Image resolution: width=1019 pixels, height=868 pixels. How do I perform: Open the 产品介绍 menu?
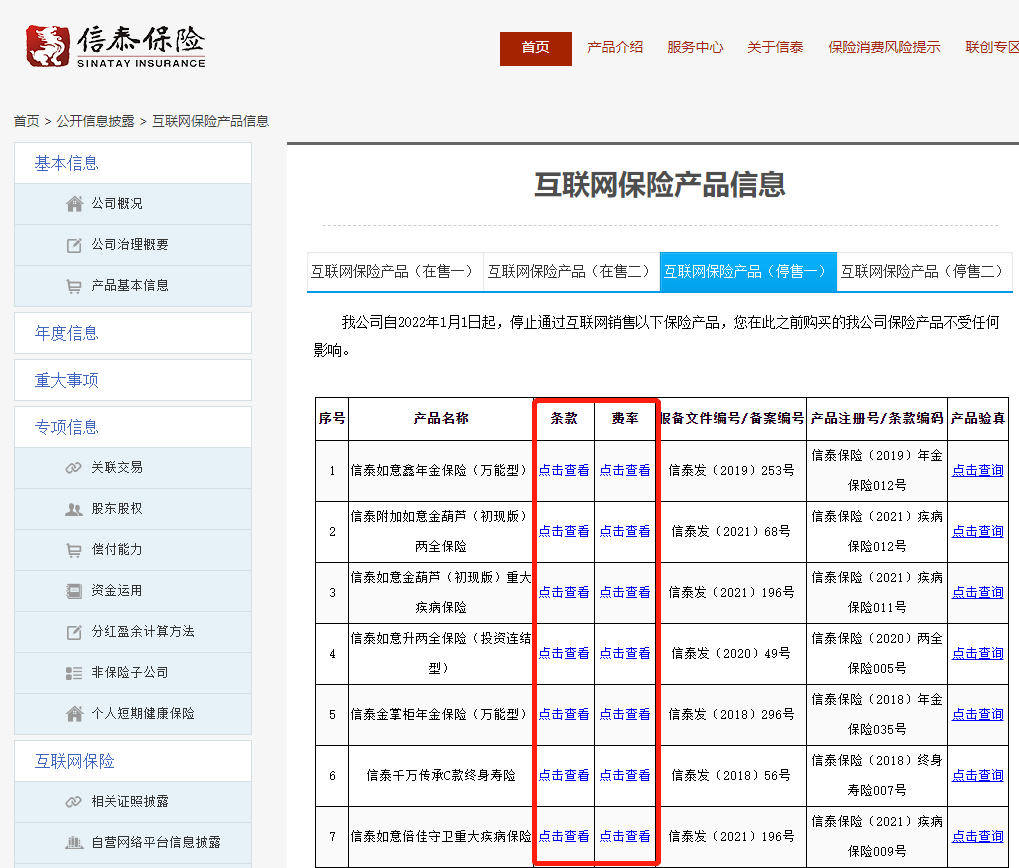click(x=615, y=47)
